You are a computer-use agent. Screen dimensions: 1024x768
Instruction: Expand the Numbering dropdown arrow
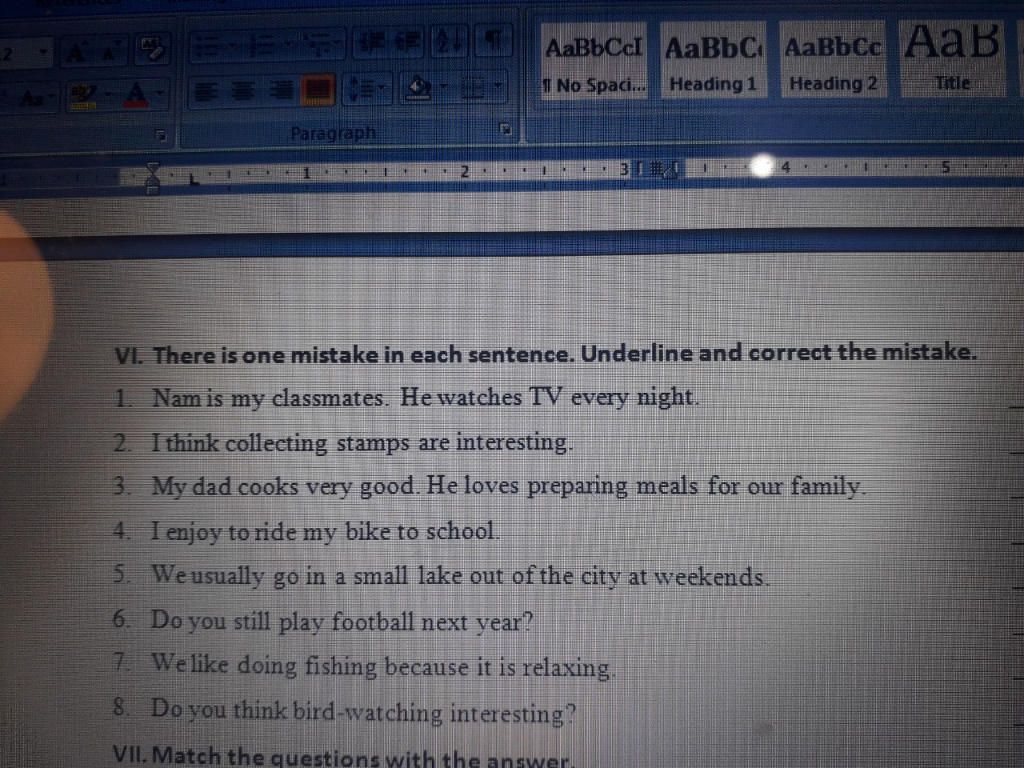point(286,46)
